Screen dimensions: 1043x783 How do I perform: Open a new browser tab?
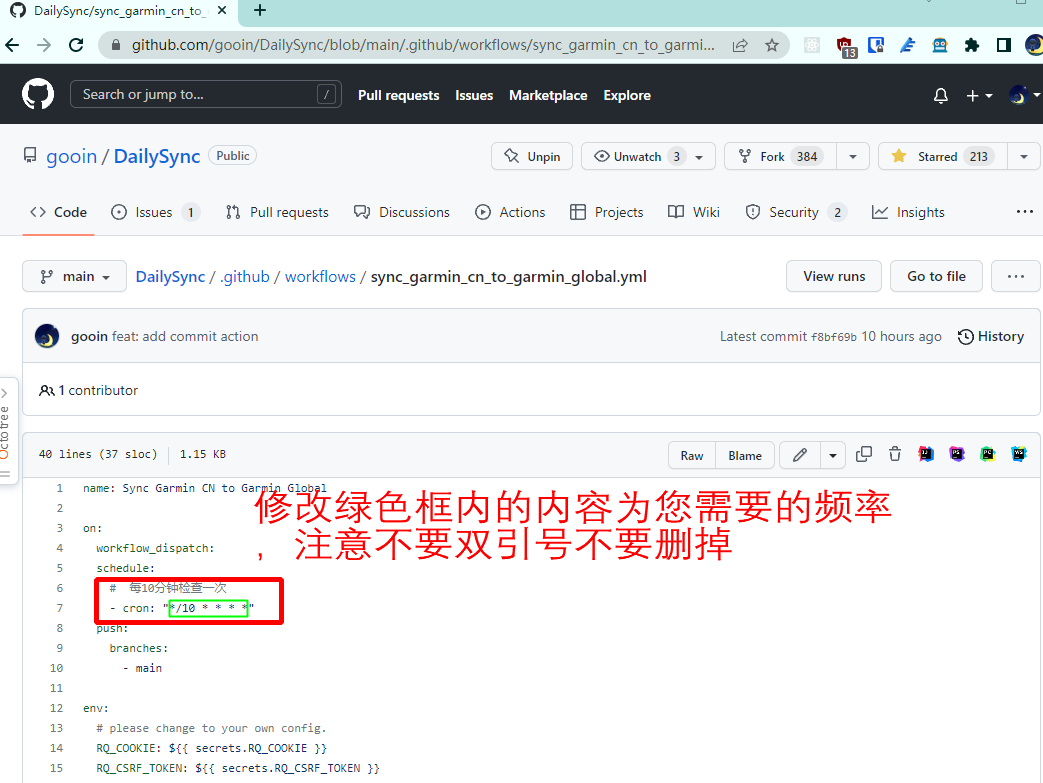point(260,11)
